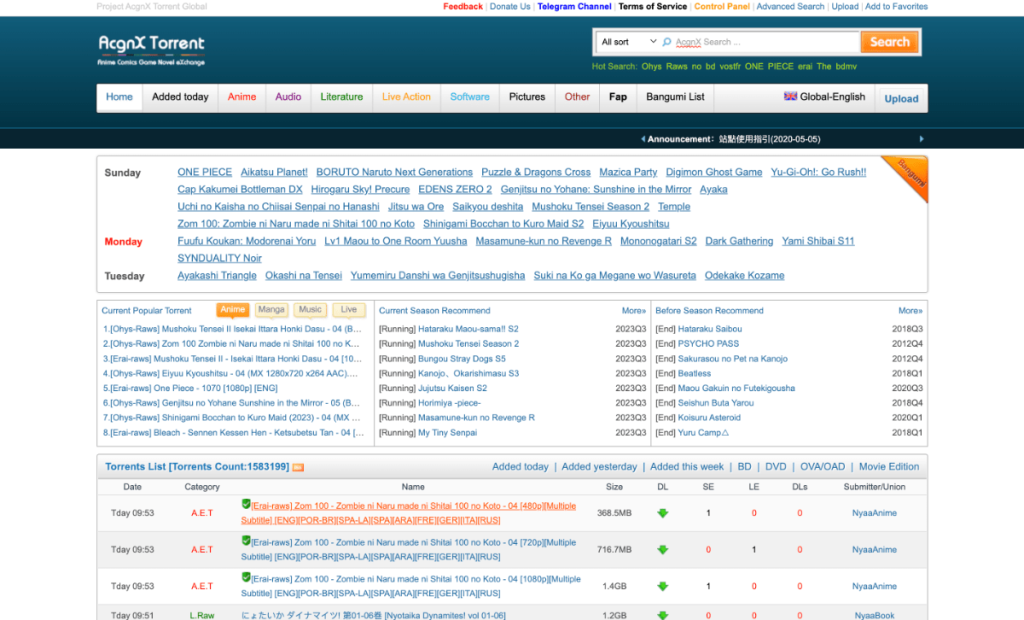The height and width of the screenshot is (620, 1024).
Task: Open the Yuru Camp△ recommendation
Action: pyautogui.click(x=703, y=432)
